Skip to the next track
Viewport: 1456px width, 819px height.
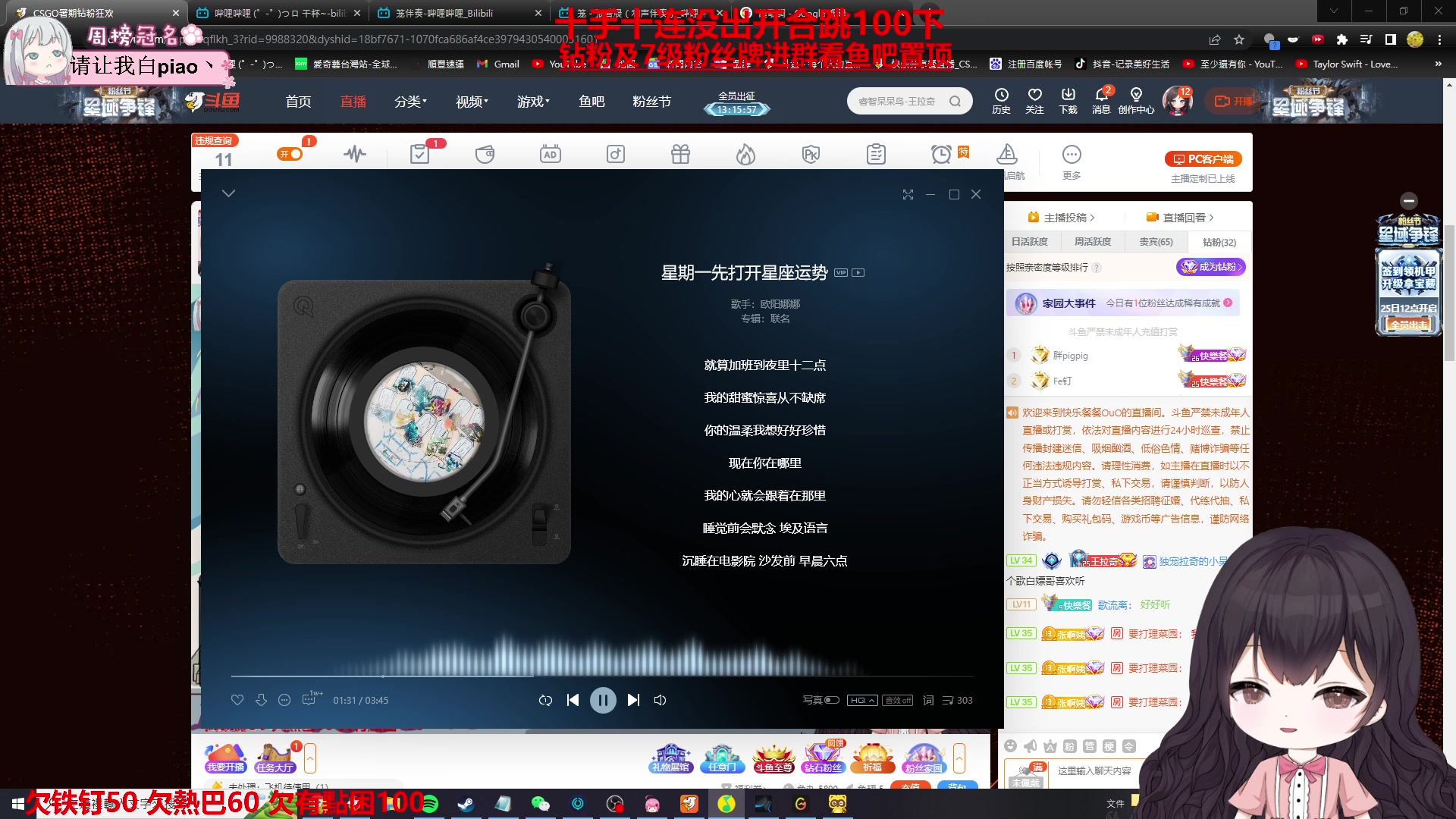click(x=633, y=700)
